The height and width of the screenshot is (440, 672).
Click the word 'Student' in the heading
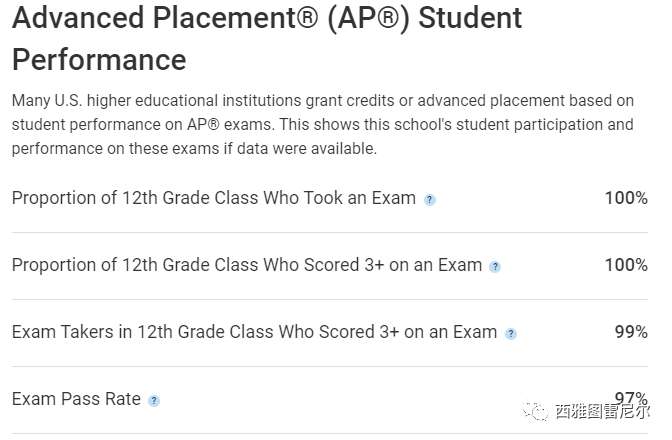(470, 18)
